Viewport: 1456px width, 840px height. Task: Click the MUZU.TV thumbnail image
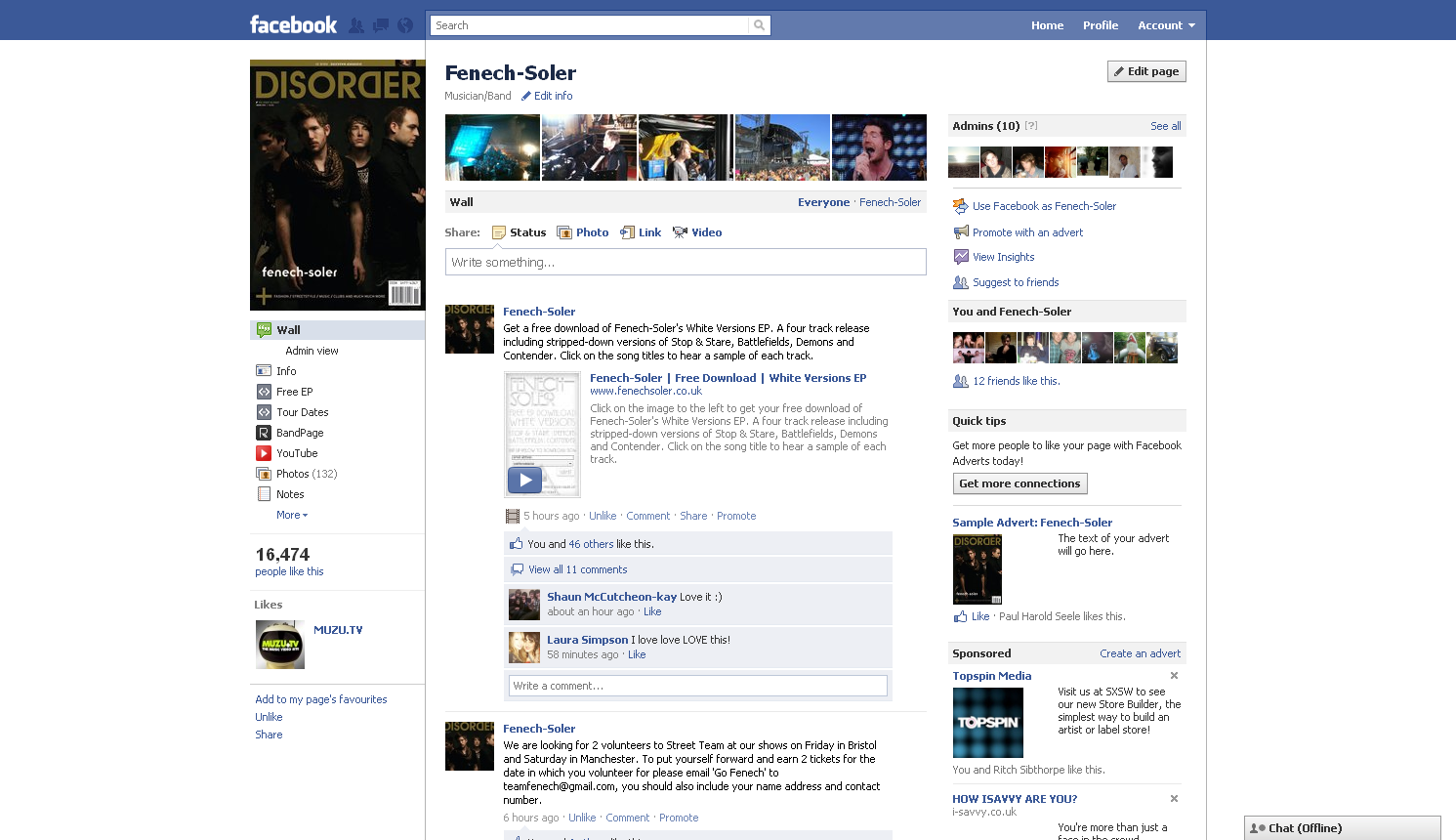(x=280, y=645)
